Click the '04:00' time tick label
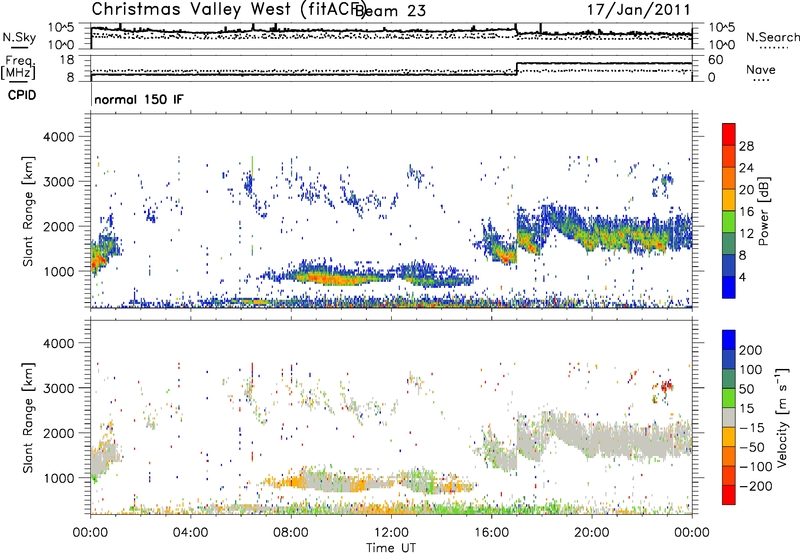The width and height of the screenshot is (800, 554). tap(190, 533)
